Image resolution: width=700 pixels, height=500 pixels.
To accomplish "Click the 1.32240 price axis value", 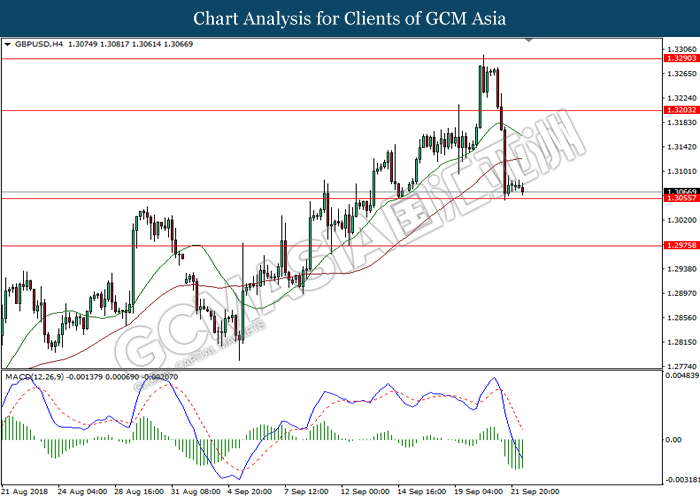I will (x=682, y=98).
